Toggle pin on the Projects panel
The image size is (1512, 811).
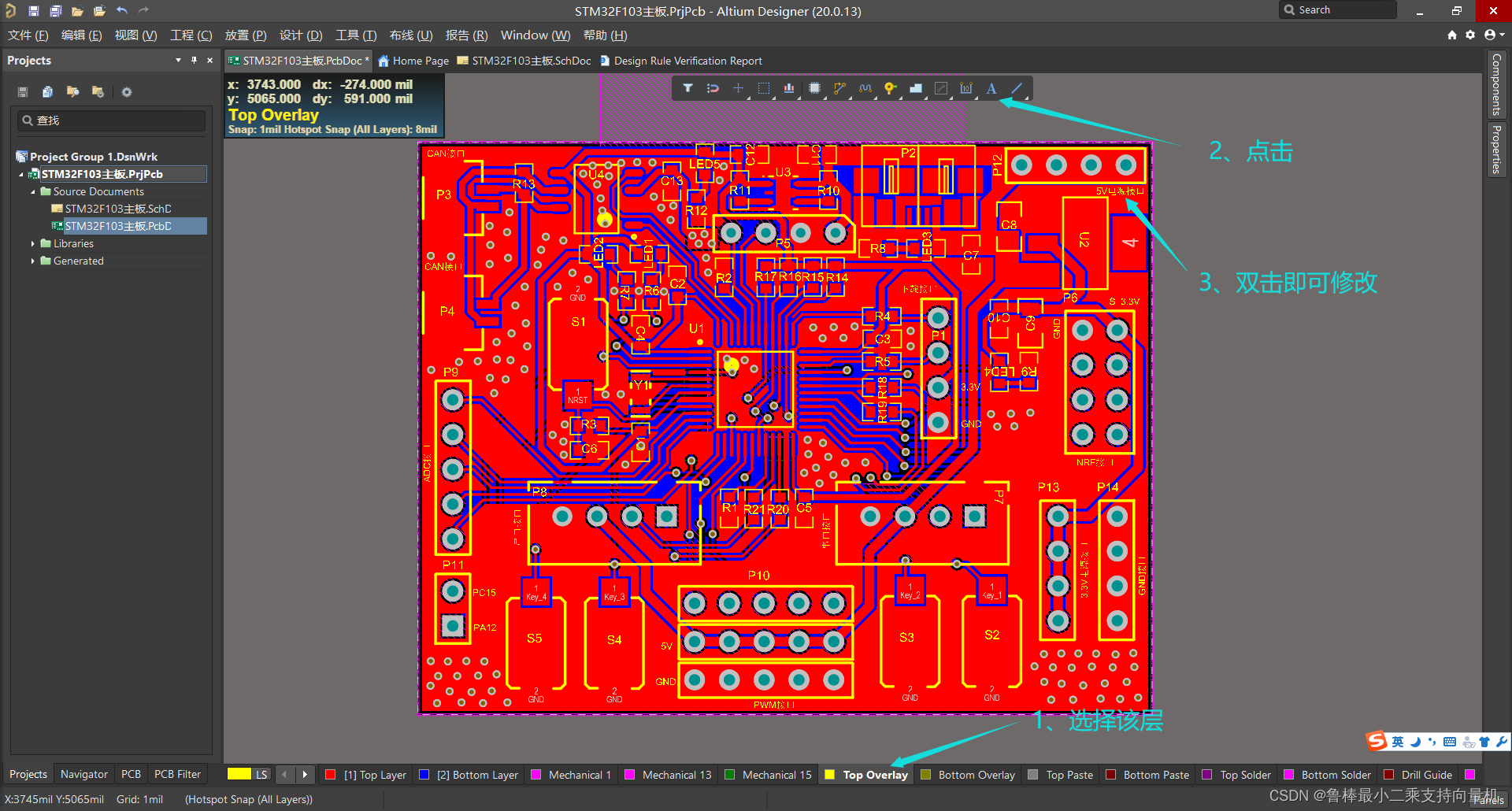pyautogui.click(x=194, y=60)
